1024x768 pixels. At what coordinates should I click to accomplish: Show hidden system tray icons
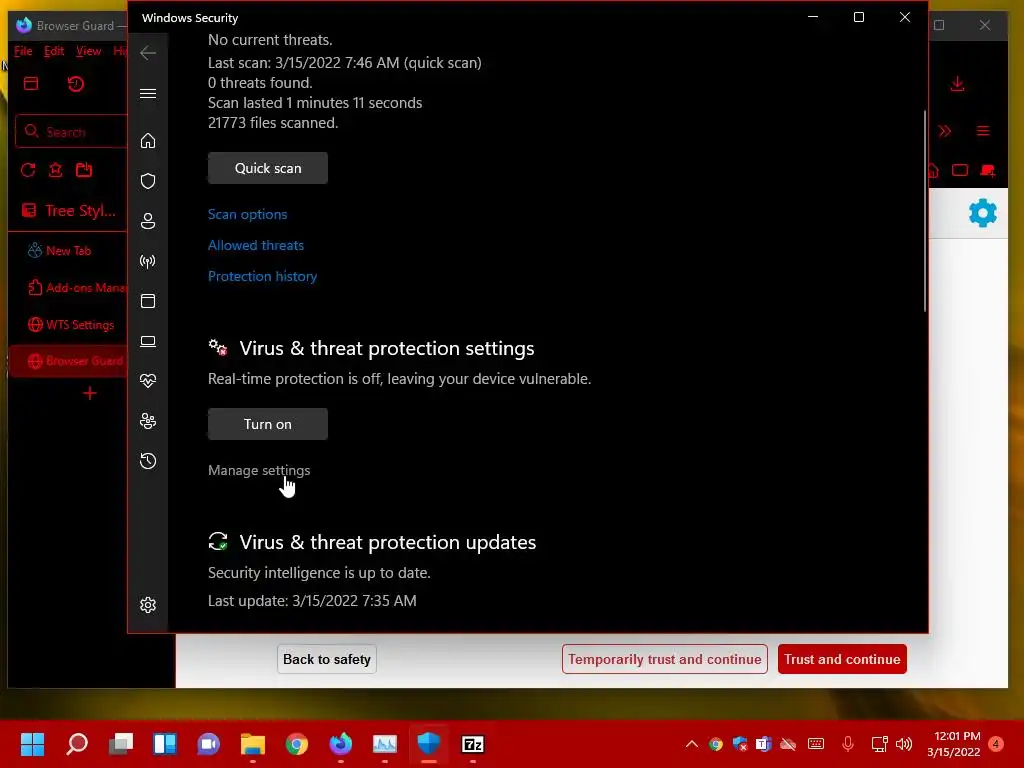tap(692, 744)
